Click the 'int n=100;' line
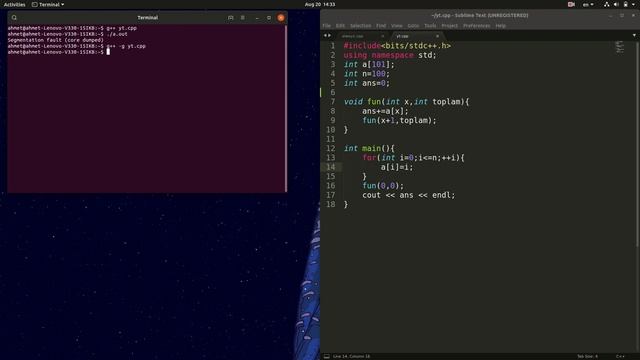The height and width of the screenshot is (360, 640). [x=367, y=74]
